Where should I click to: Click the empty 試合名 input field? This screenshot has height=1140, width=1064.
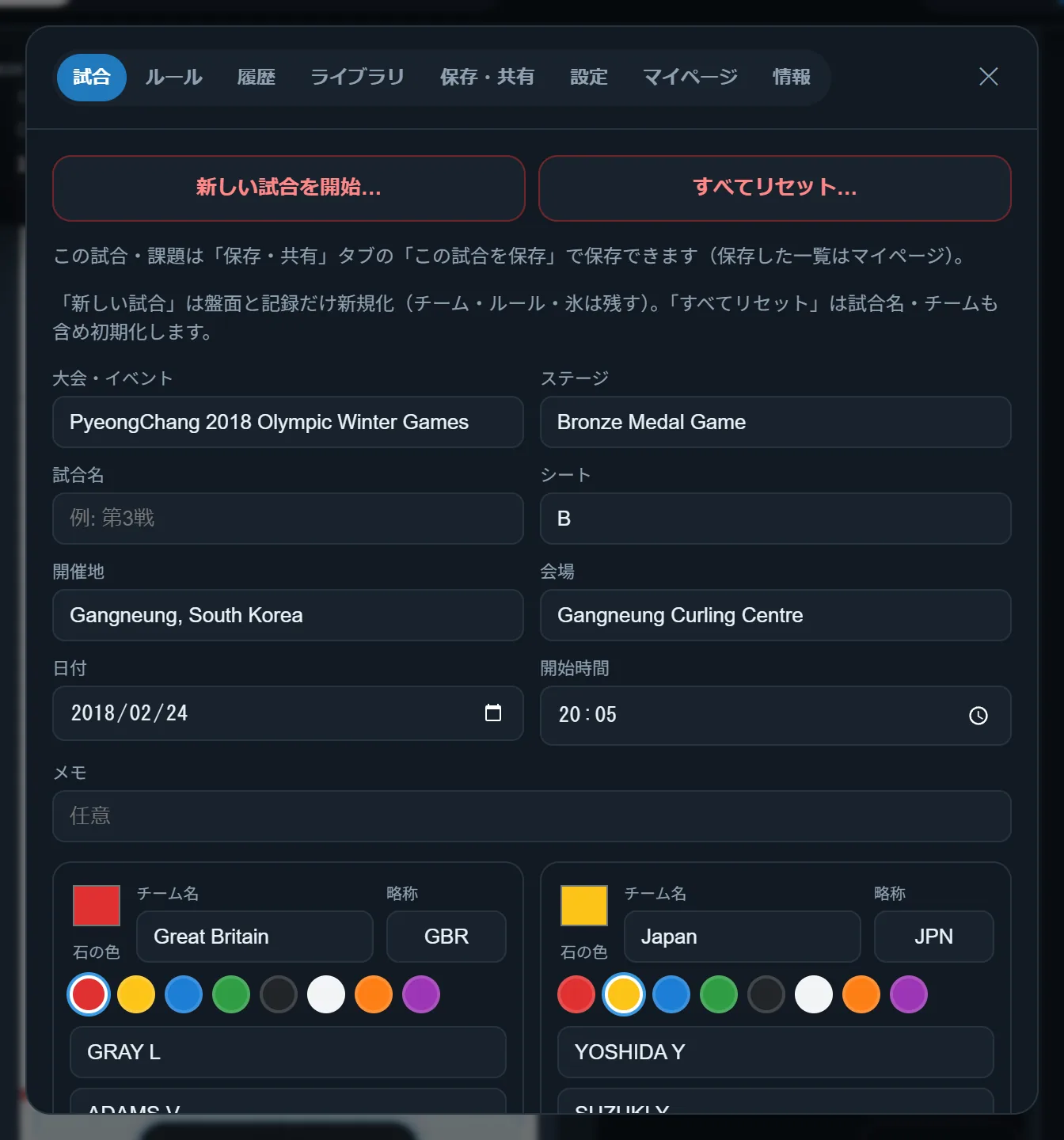pyautogui.click(x=288, y=519)
